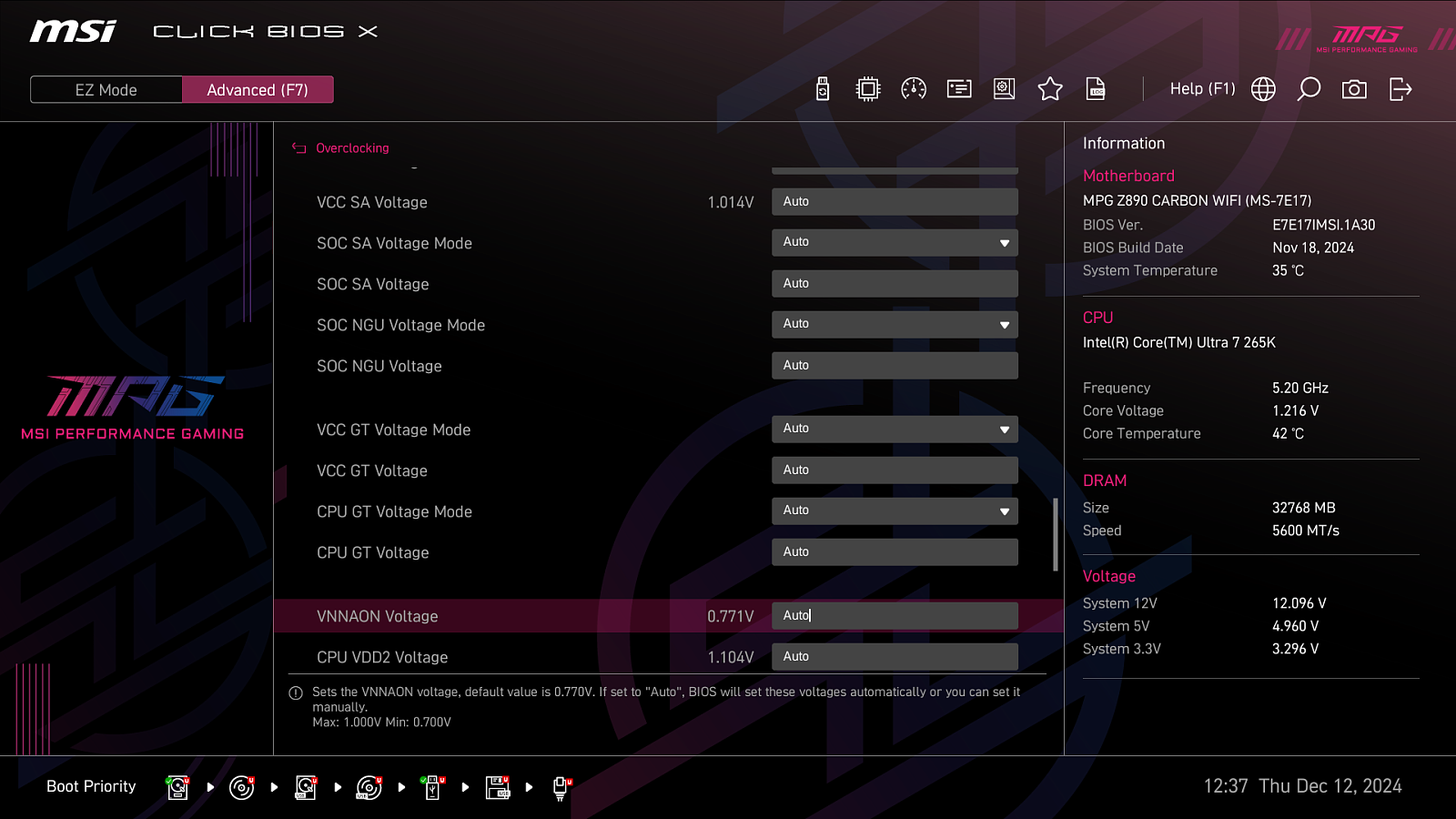Screen dimensions: 1456x819
Task: Click the Boot Priority label
Action: coord(91,786)
